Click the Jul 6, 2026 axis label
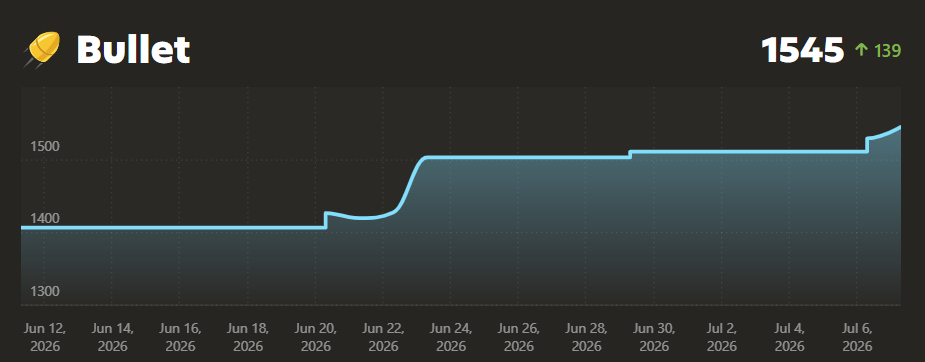The image size is (925, 362). click(x=857, y=337)
